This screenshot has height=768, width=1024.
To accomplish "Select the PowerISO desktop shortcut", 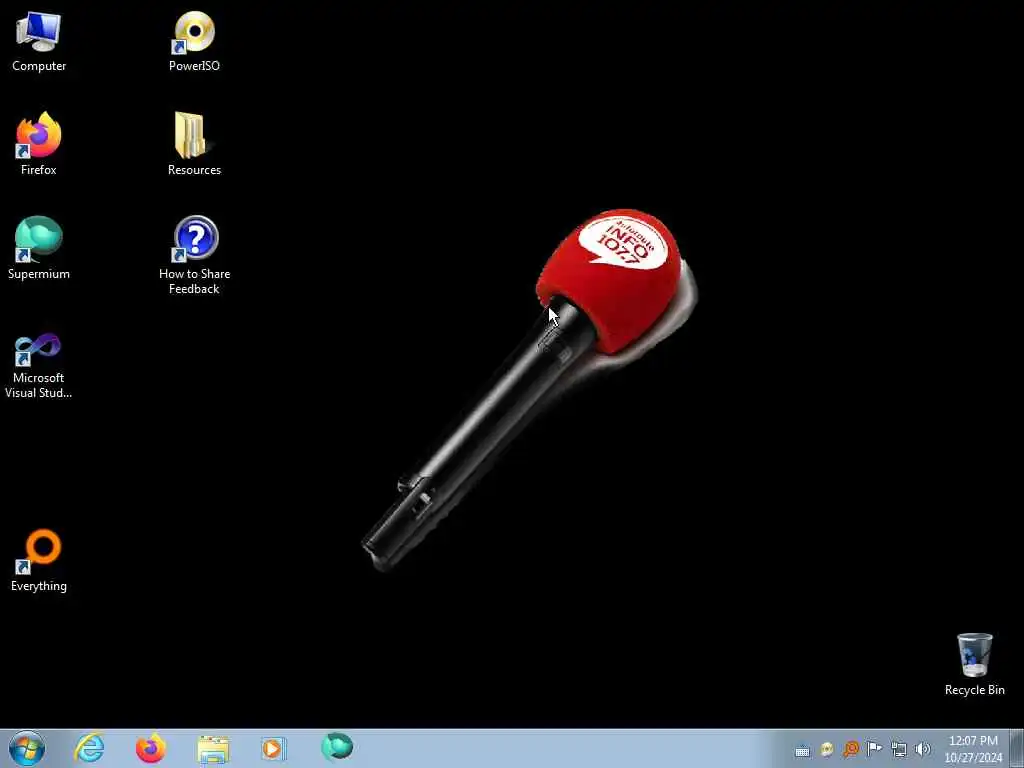I will point(194,42).
